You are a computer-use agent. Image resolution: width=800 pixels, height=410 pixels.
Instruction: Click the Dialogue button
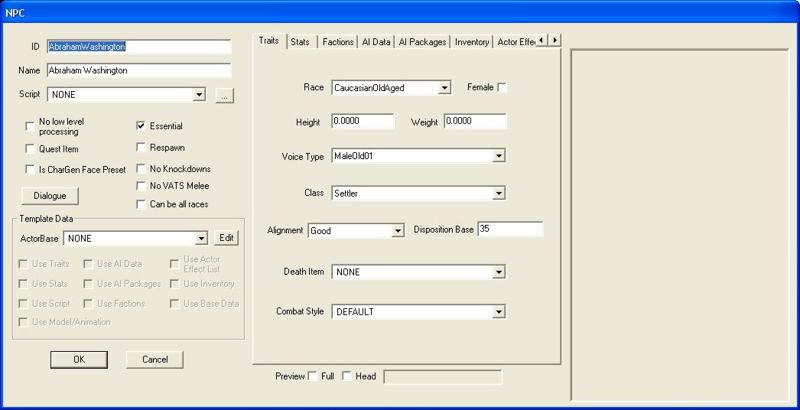click(50, 196)
